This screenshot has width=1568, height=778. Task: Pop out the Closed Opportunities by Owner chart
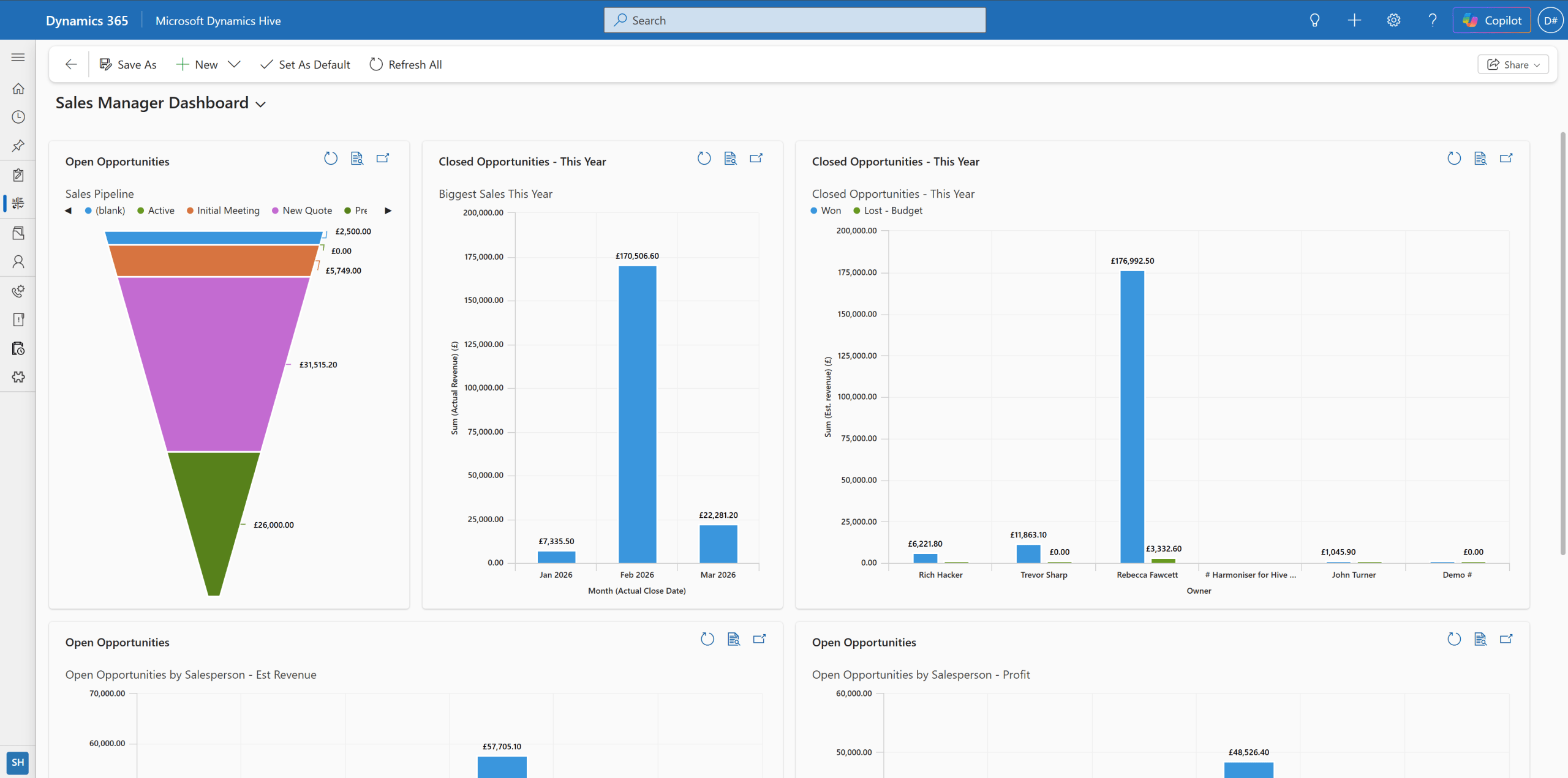coord(1507,158)
